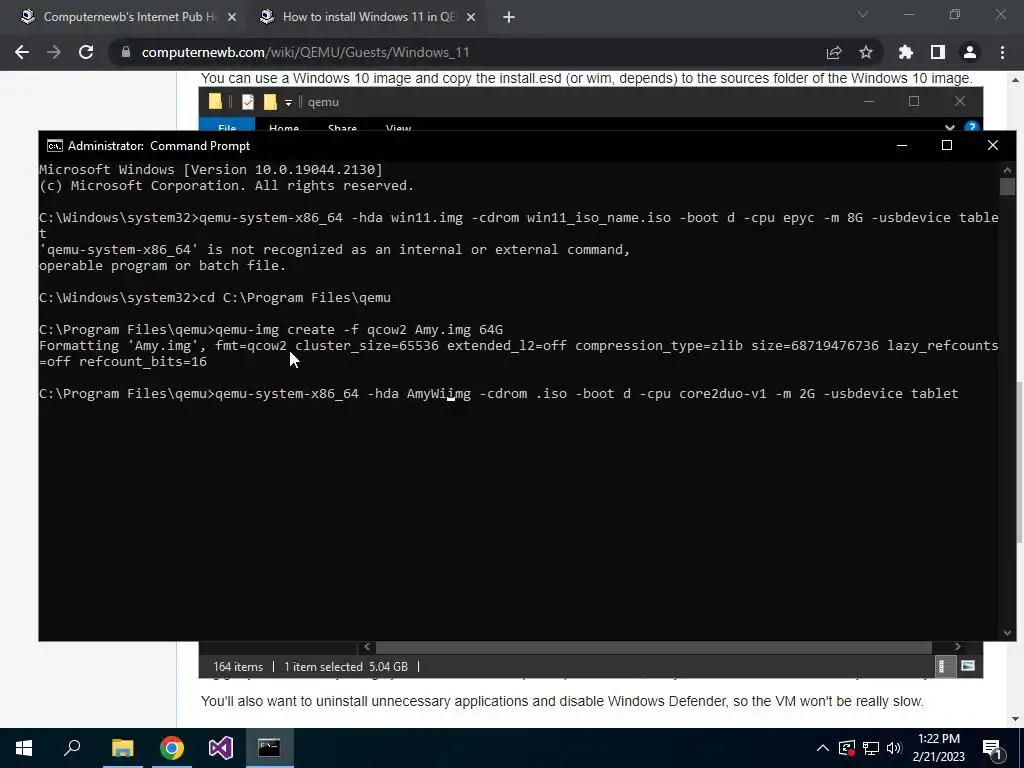Screen dimensions: 1024x768
Task: Open the Explorer View ribbon tab
Action: pos(398,127)
